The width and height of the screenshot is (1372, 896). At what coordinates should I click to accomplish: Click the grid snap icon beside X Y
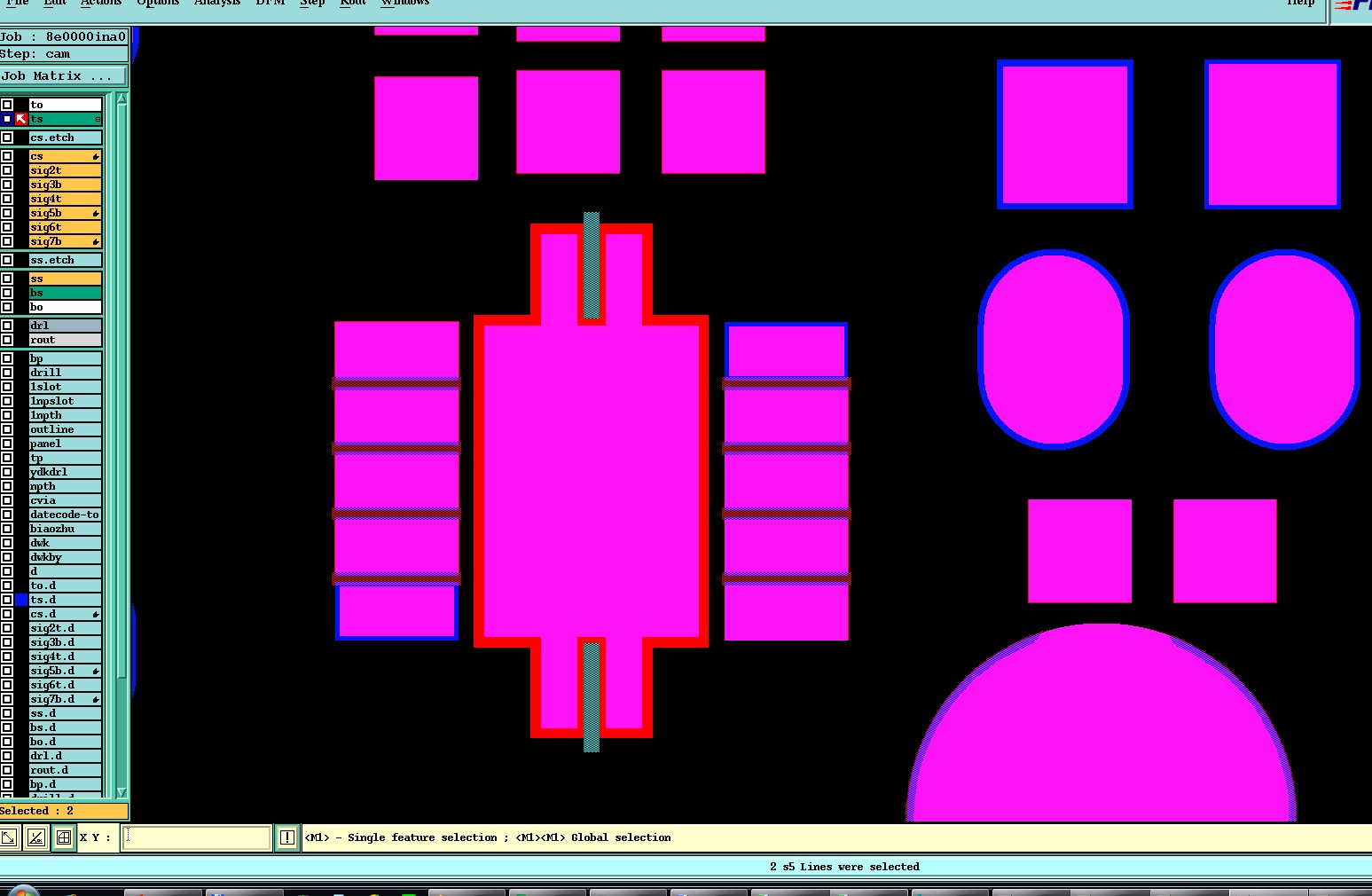(x=64, y=837)
